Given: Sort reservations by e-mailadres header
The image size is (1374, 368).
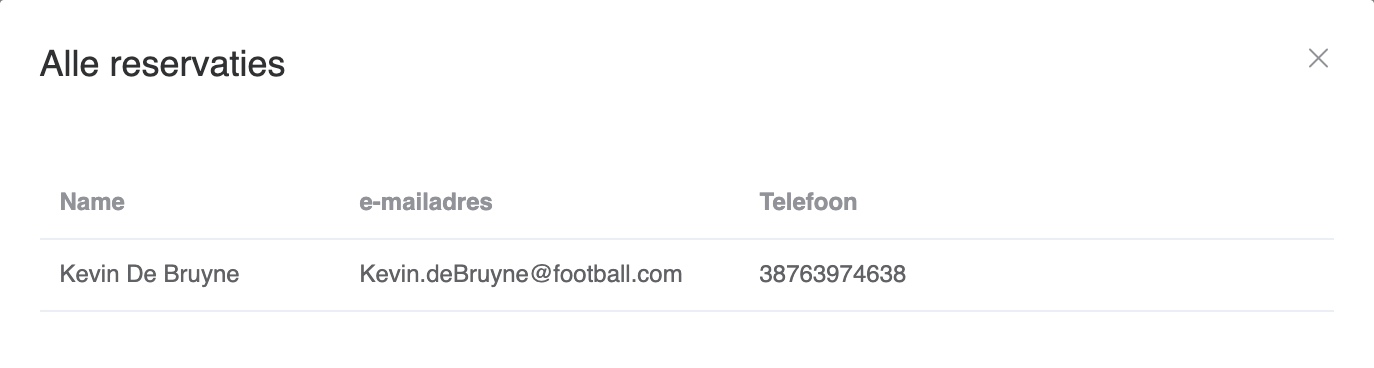Looking at the screenshot, I should coord(426,202).
